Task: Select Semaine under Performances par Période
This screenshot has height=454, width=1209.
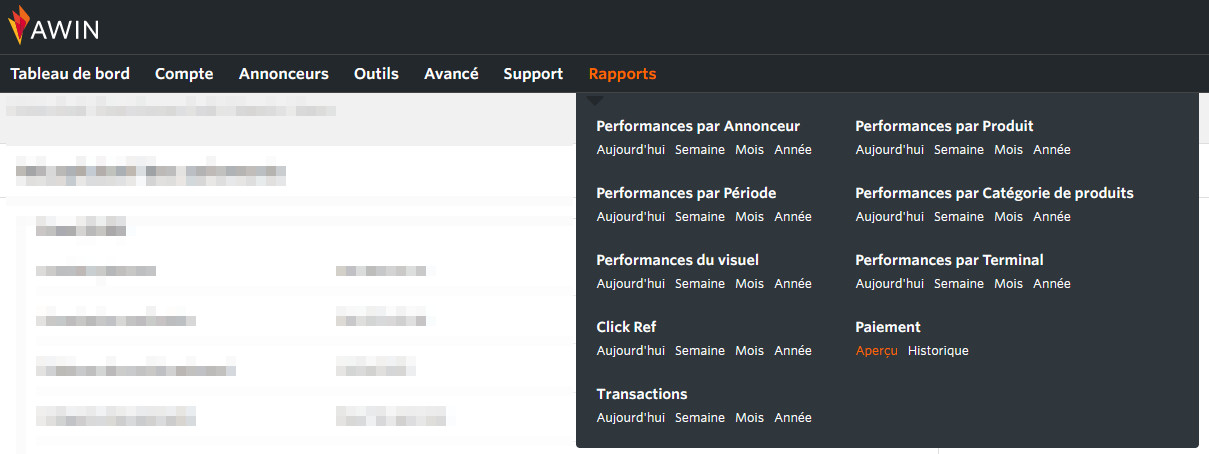Action: coord(700,217)
